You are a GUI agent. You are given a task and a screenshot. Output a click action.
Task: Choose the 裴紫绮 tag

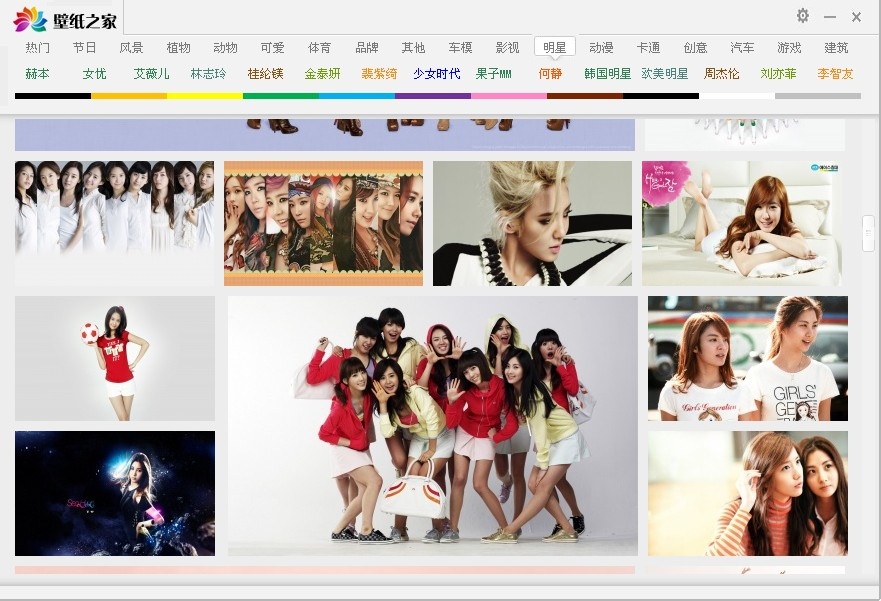point(379,74)
